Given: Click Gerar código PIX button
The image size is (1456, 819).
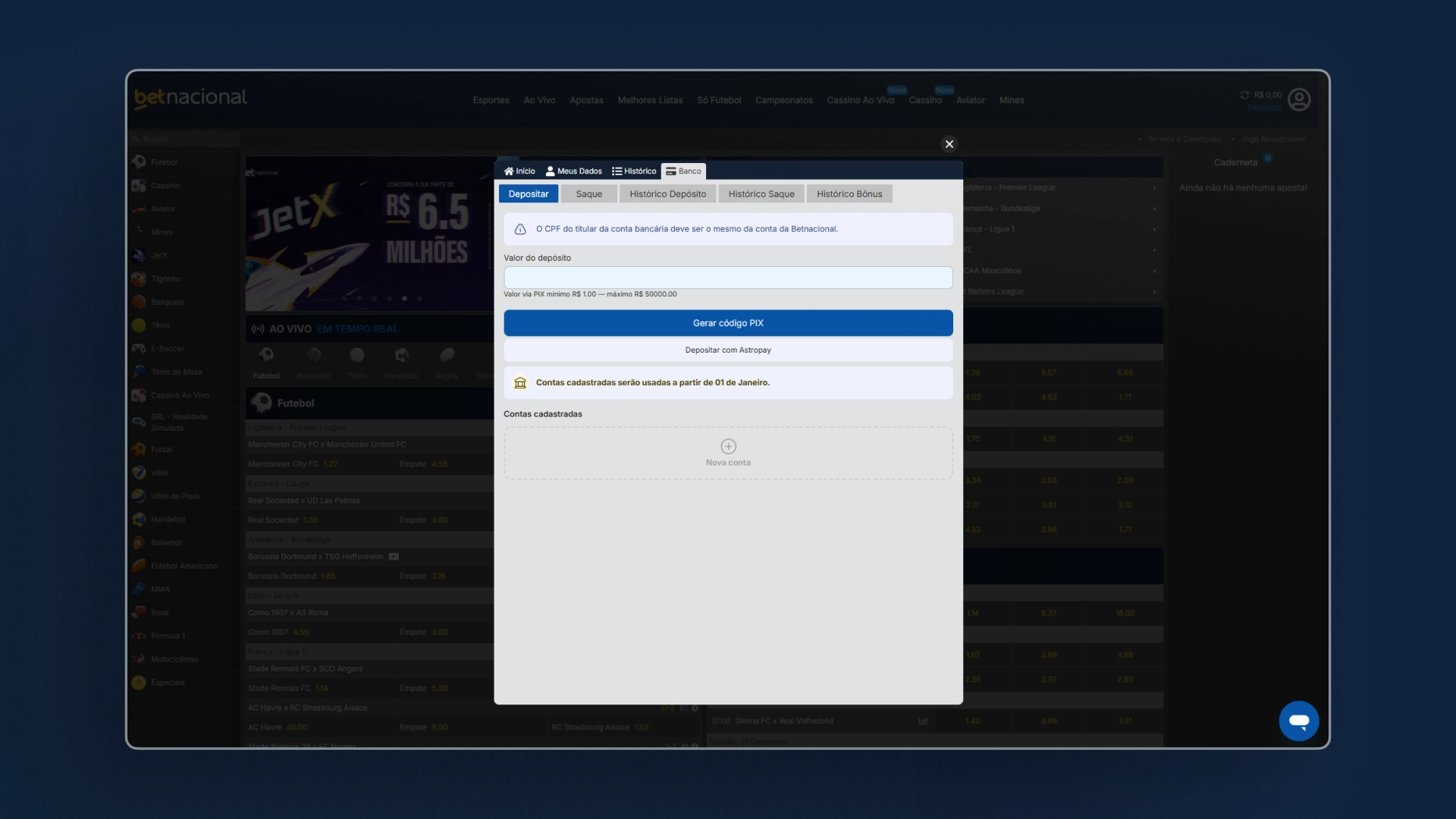Looking at the screenshot, I should pos(728,323).
